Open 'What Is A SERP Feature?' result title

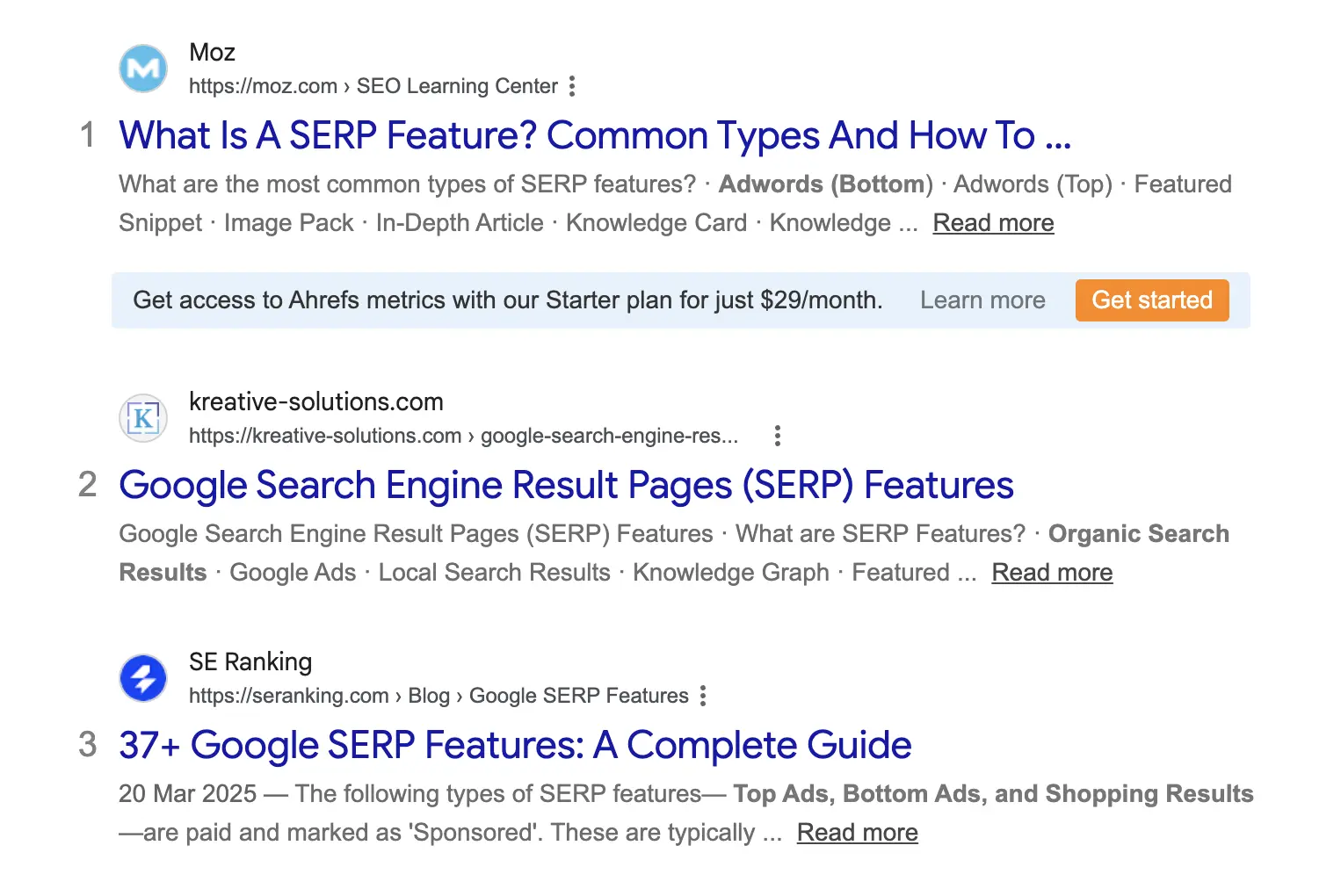pyautogui.click(x=595, y=135)
